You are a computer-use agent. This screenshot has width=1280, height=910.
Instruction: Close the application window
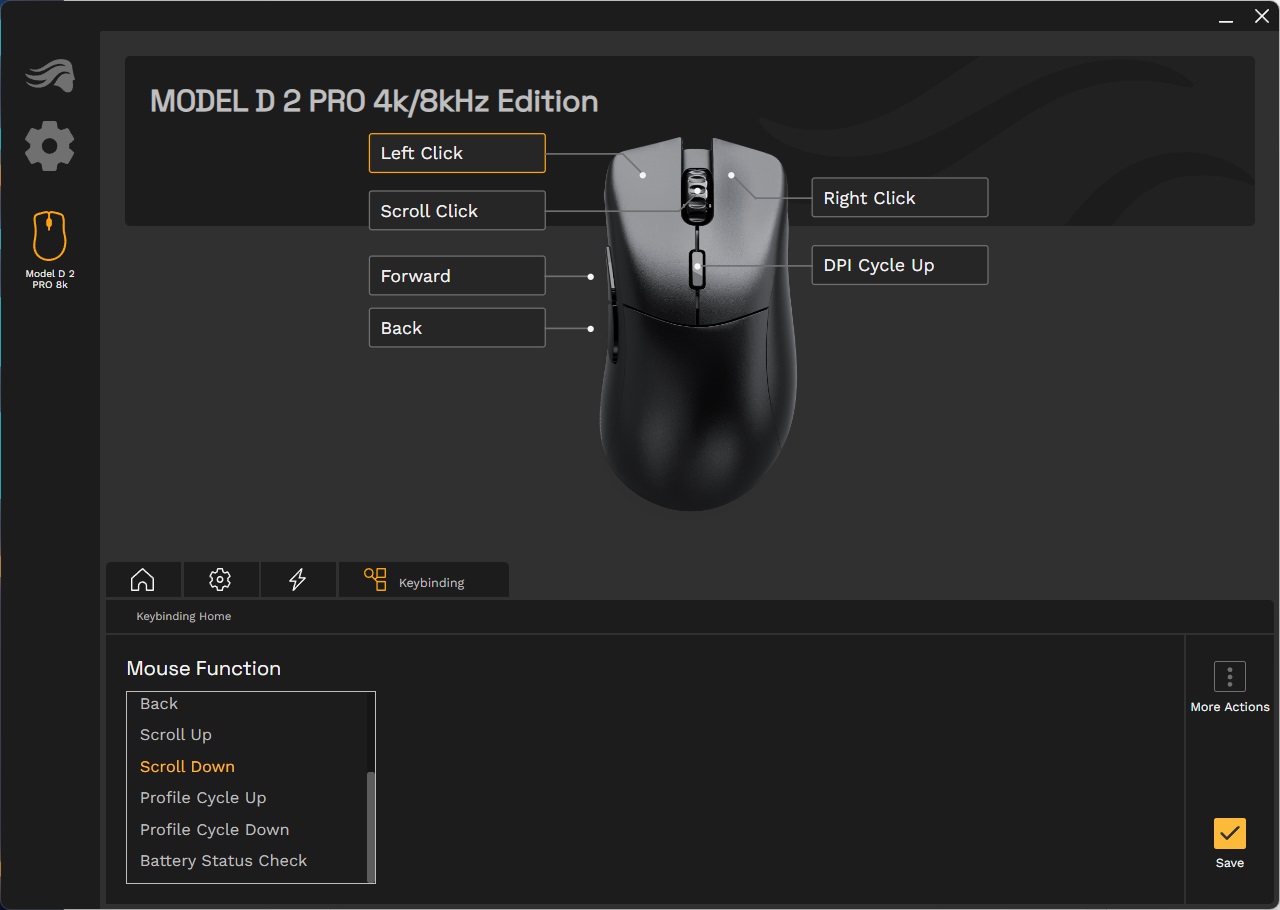tap(1262, 17)
